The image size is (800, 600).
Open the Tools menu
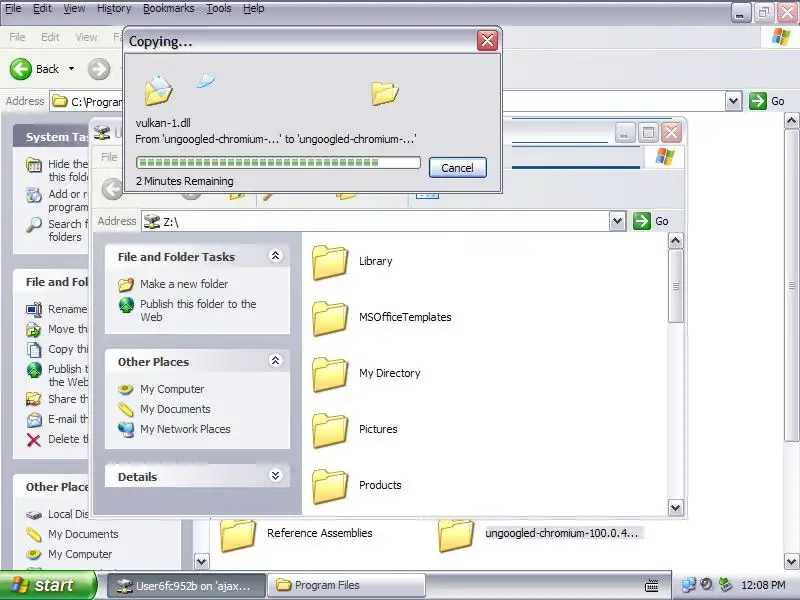coord(218,8)
